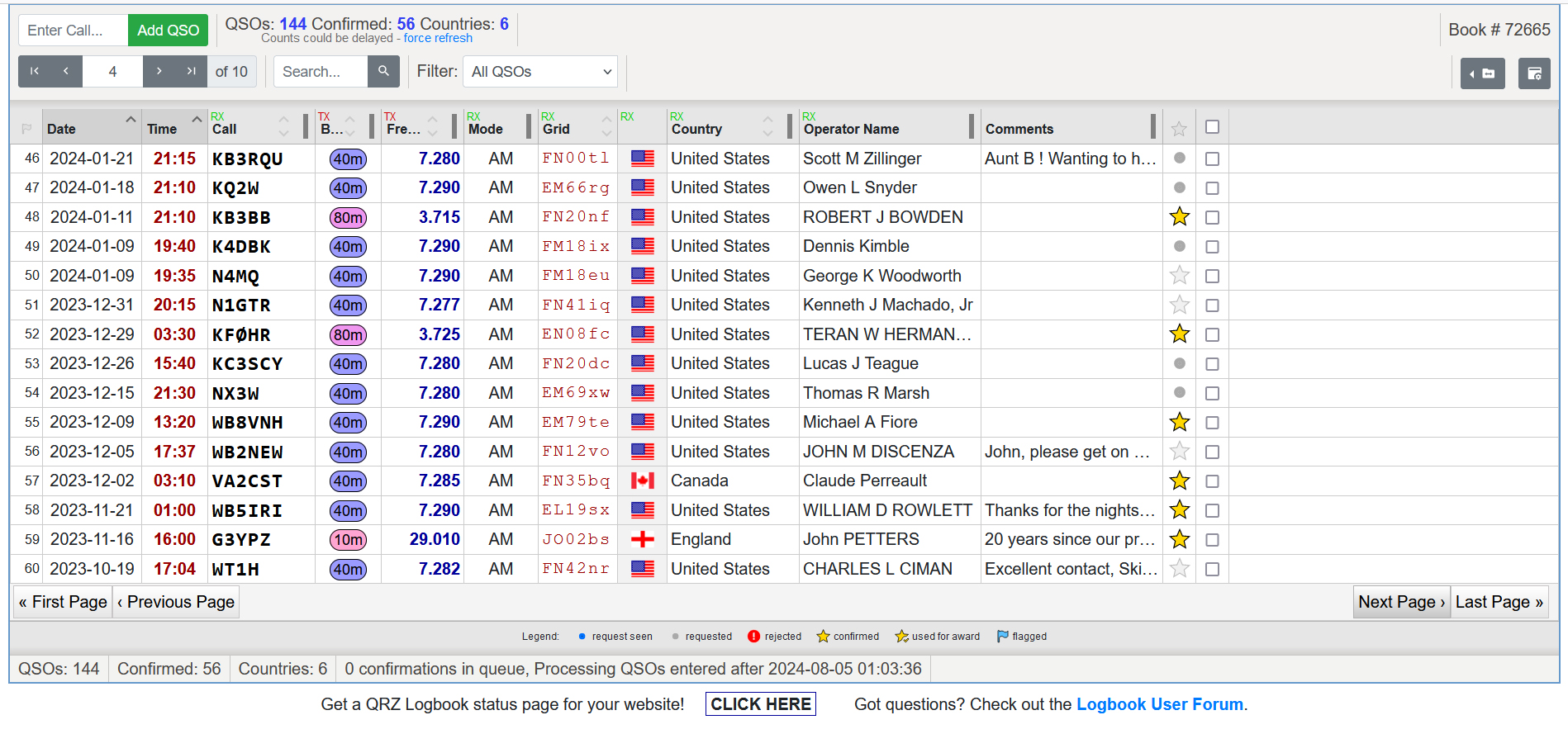This screenshot has width=1568, height=734.
Task: Click the 80m band badge for KB3BB
Action: [348, 218]
